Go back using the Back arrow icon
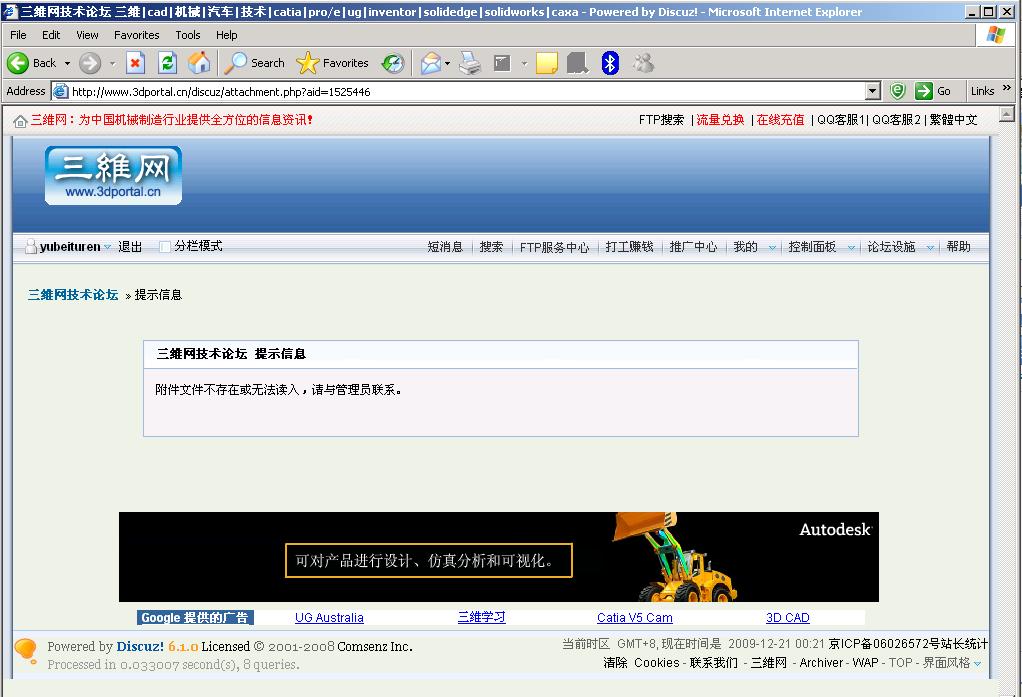 (18, 63)
